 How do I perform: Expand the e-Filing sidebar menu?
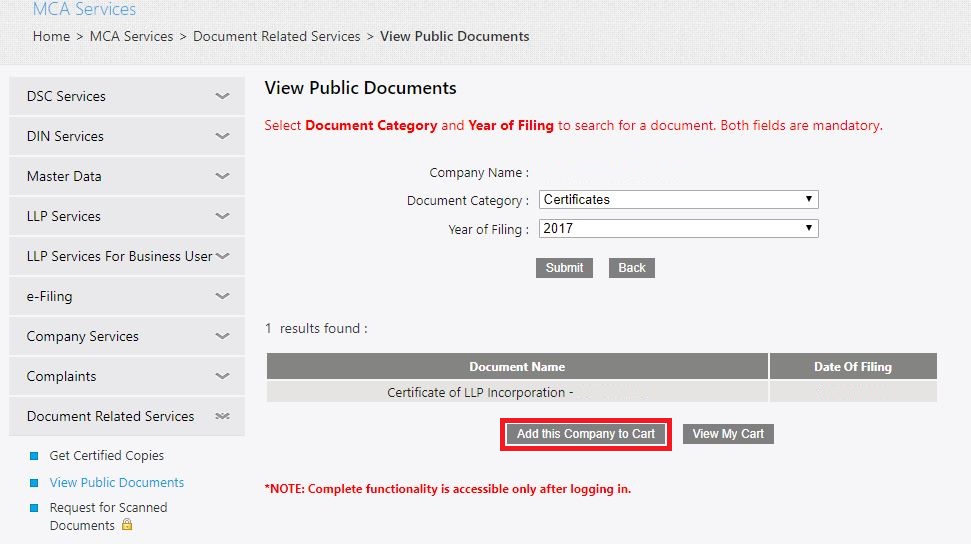(x=127, y=296)
